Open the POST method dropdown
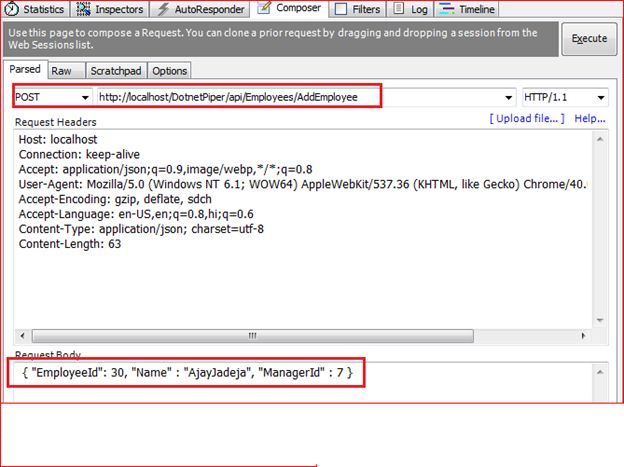624x467 pixels. pyautogui.click(x=52, y=97)
